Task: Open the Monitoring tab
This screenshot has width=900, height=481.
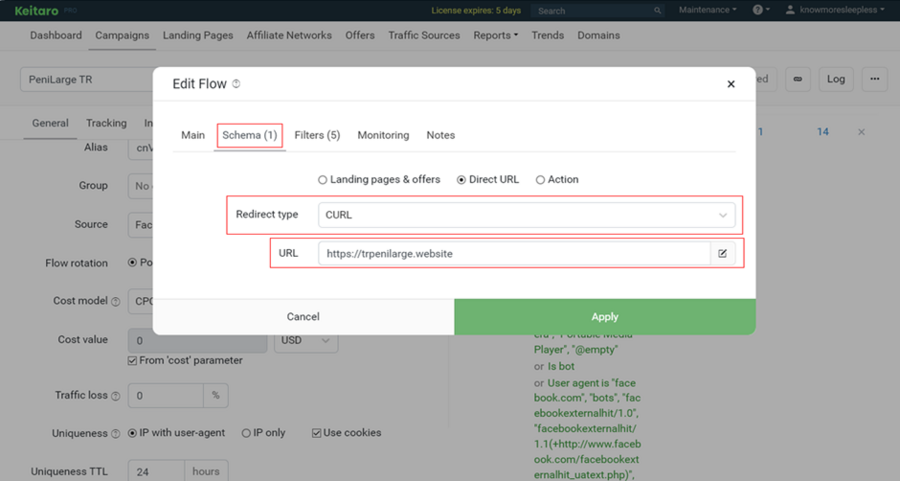Action: [x=383, y=135]
